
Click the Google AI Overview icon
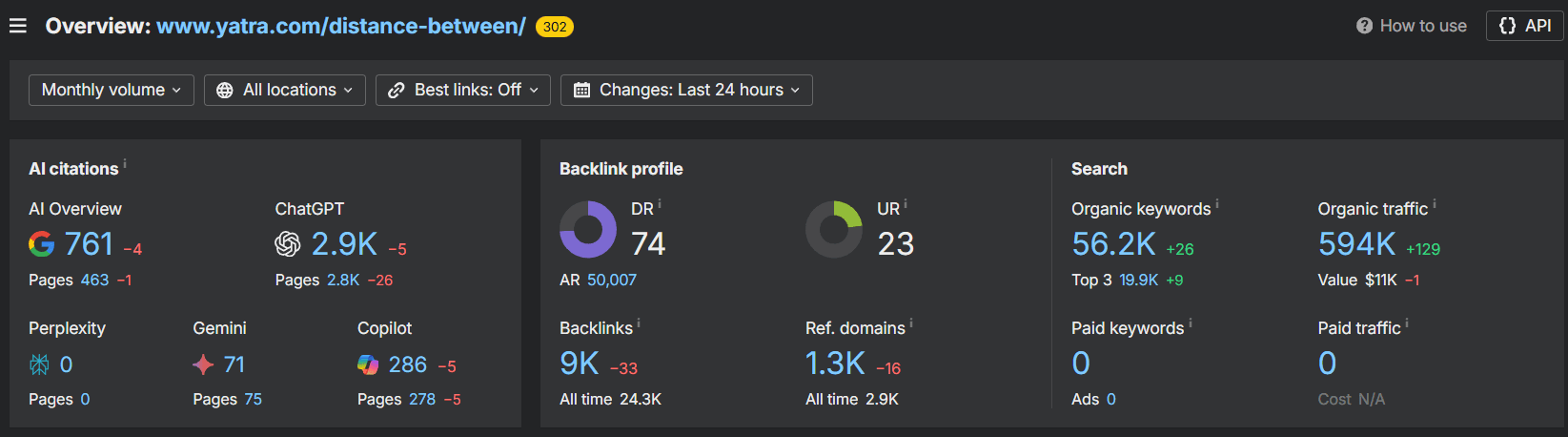42,244
